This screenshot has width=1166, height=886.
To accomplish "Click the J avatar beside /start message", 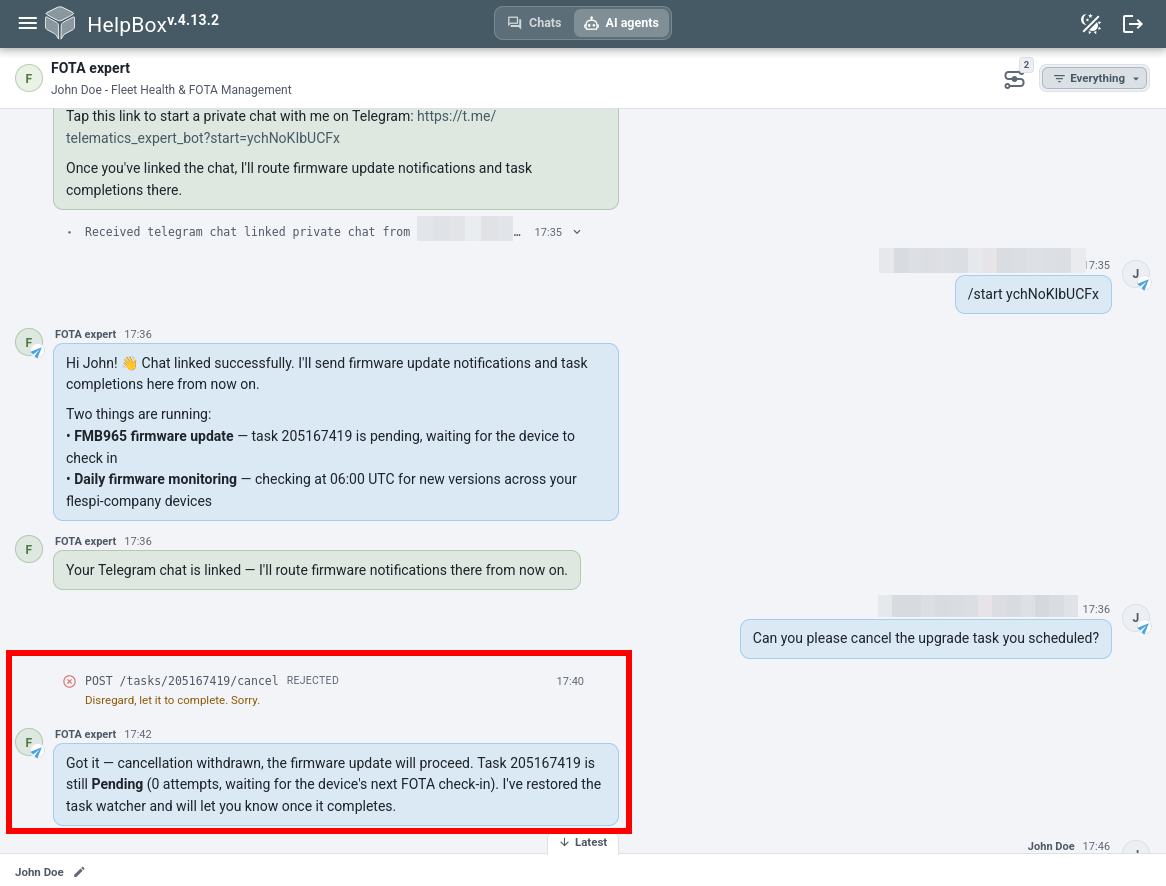I will [1136, 275].
